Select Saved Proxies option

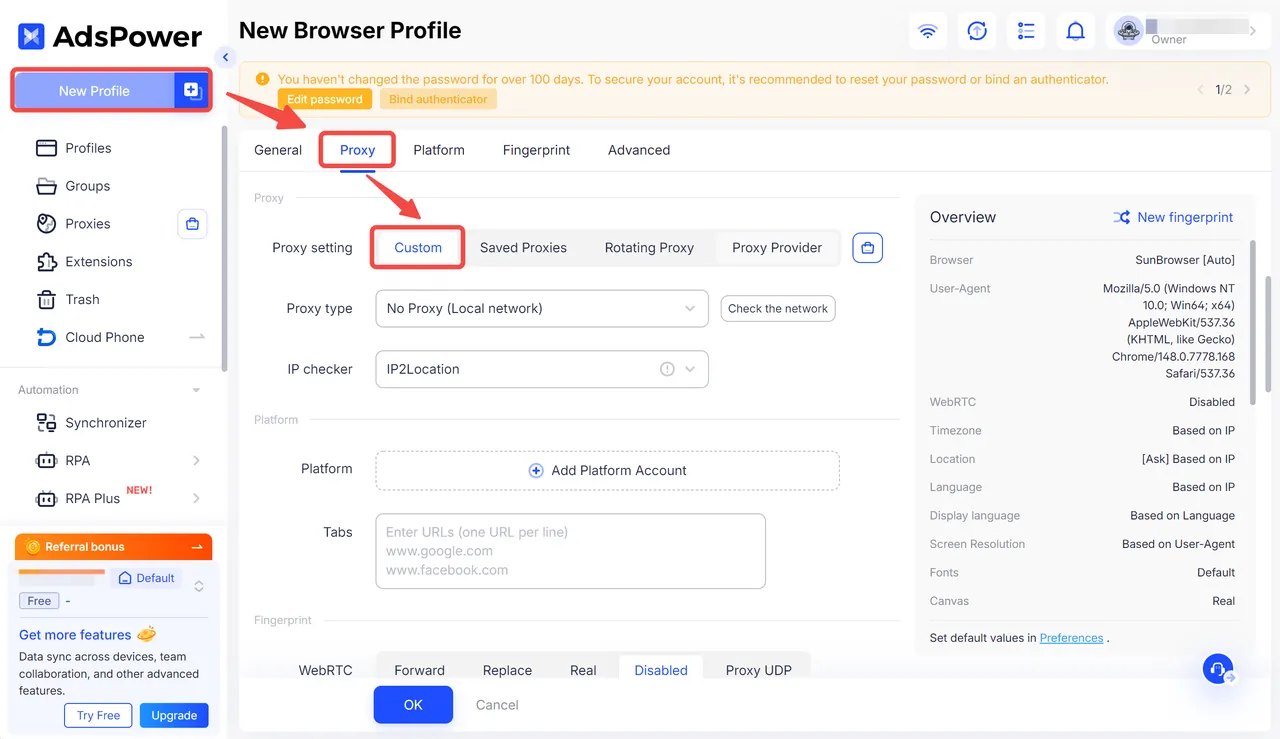[523, 247]
